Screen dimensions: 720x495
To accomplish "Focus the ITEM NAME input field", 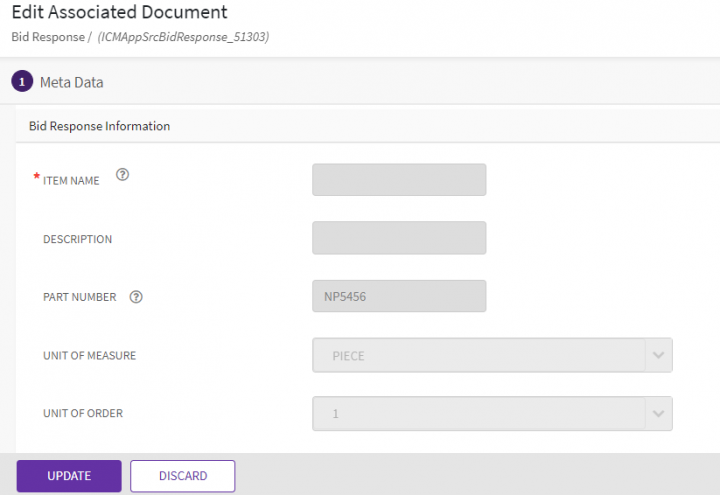I will (399, 180).
